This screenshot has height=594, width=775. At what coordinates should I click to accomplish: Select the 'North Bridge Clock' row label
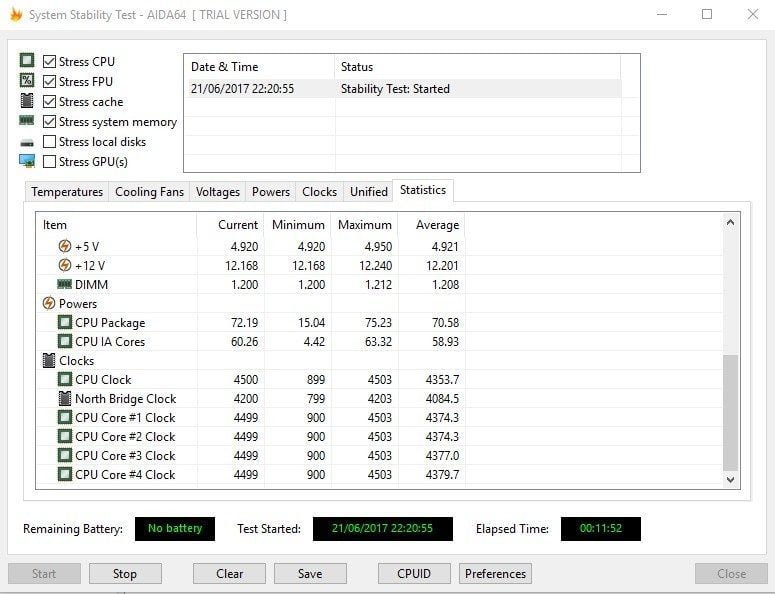coord(126,398)
